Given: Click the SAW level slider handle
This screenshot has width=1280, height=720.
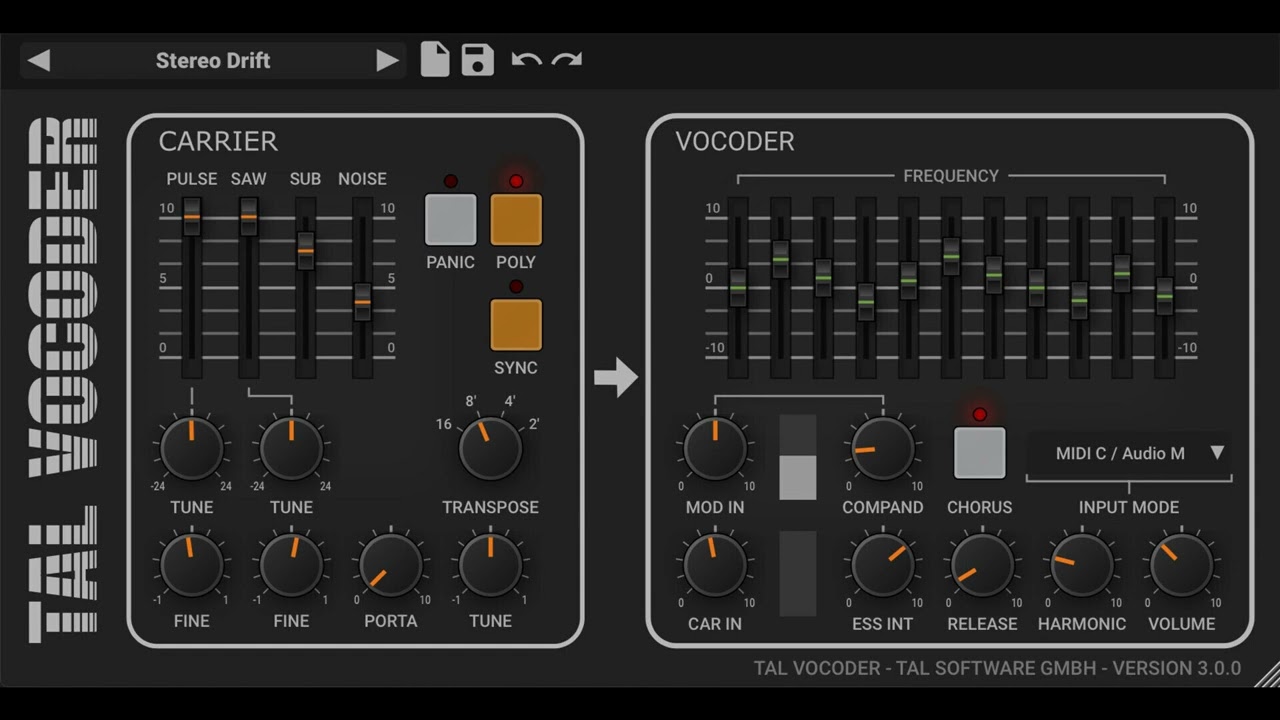Looking at the screenshot, I should pos(249,217).
